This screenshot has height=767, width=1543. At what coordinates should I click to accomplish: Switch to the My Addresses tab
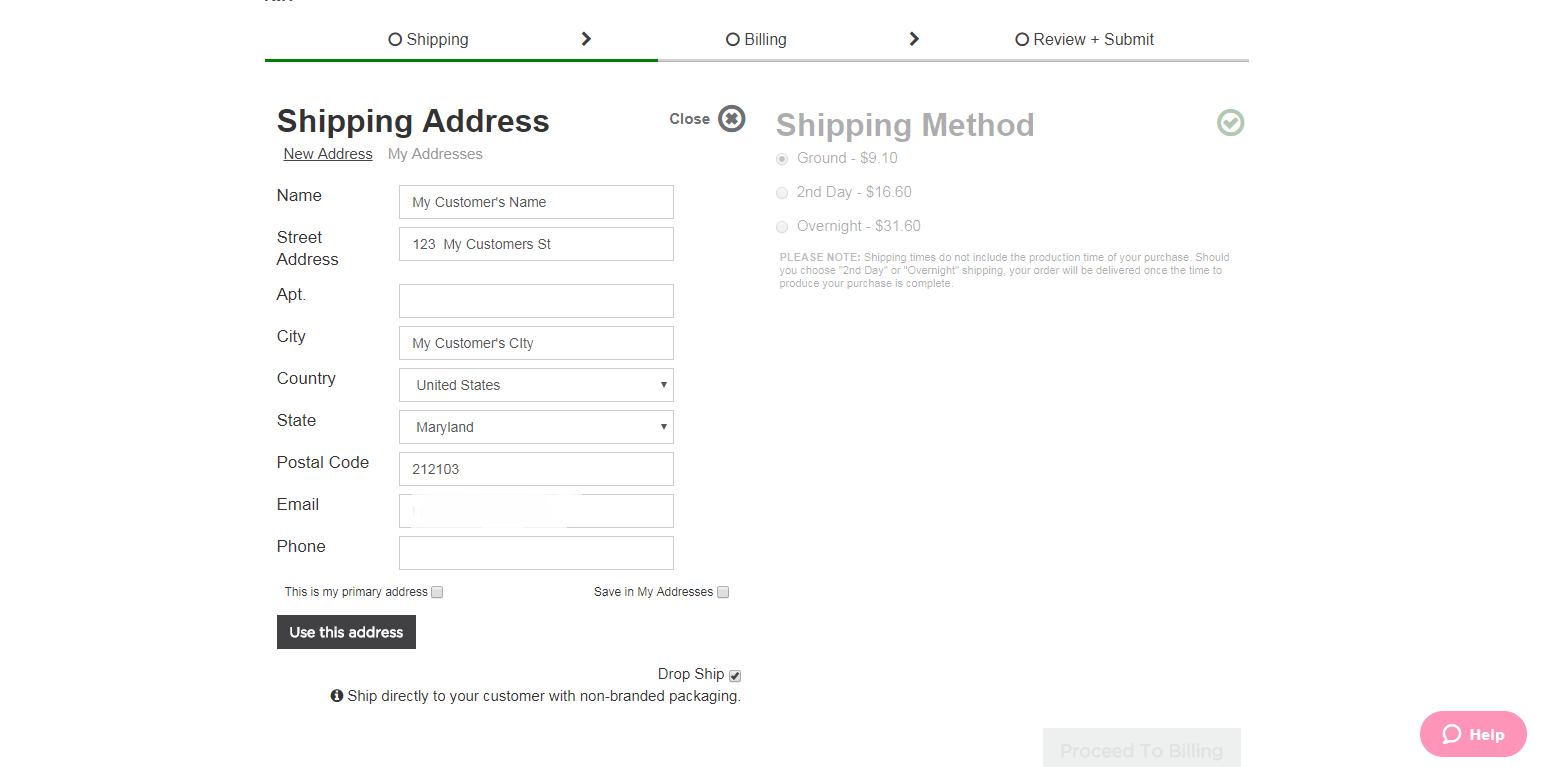(x=435, y=154)
